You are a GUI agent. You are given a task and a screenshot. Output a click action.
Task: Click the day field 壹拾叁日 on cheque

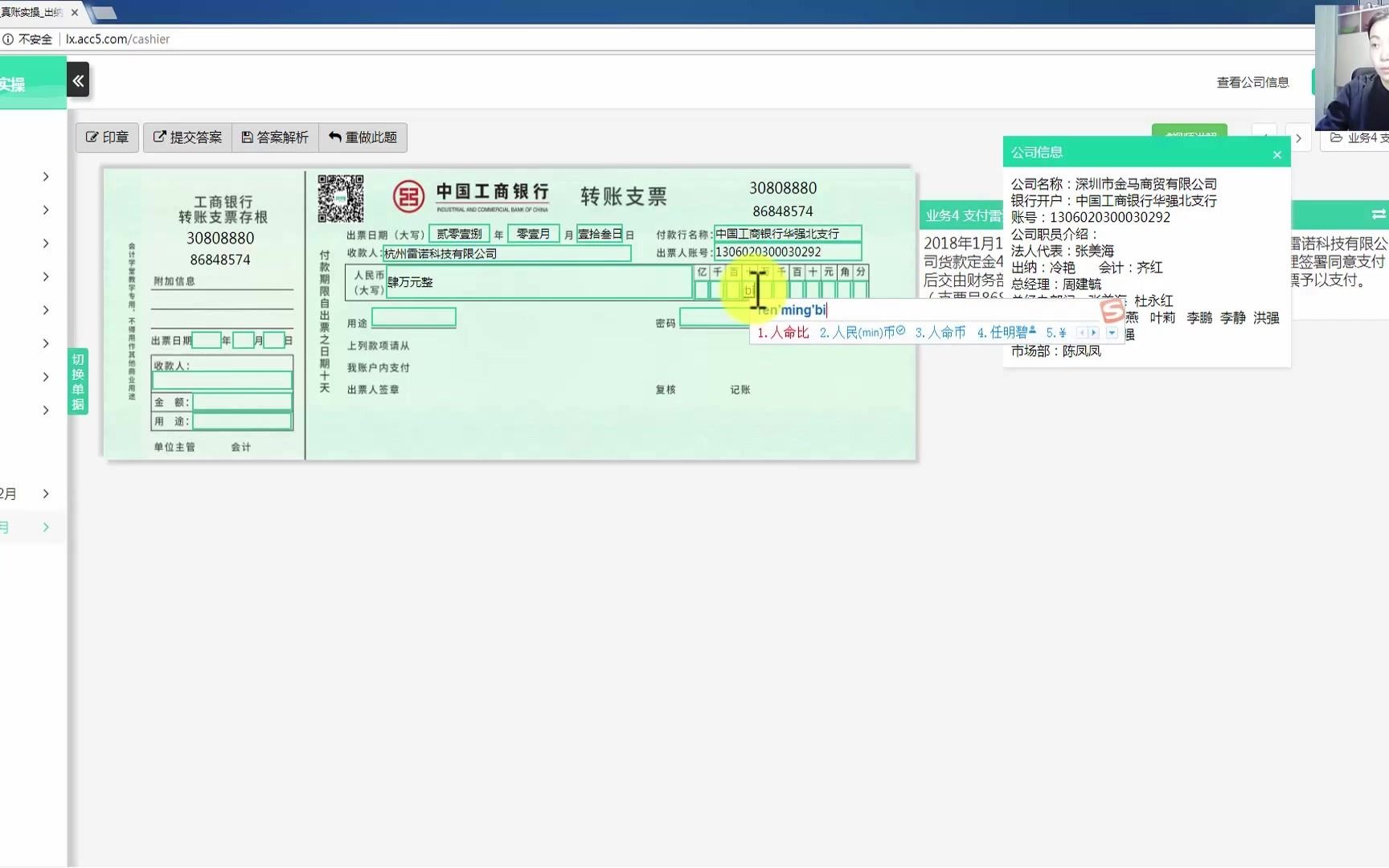(600, 234)
